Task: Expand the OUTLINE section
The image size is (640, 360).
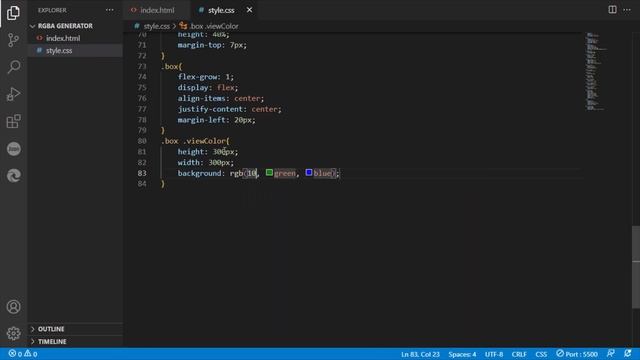Action: pyautogui.click(x=51, y=329)
